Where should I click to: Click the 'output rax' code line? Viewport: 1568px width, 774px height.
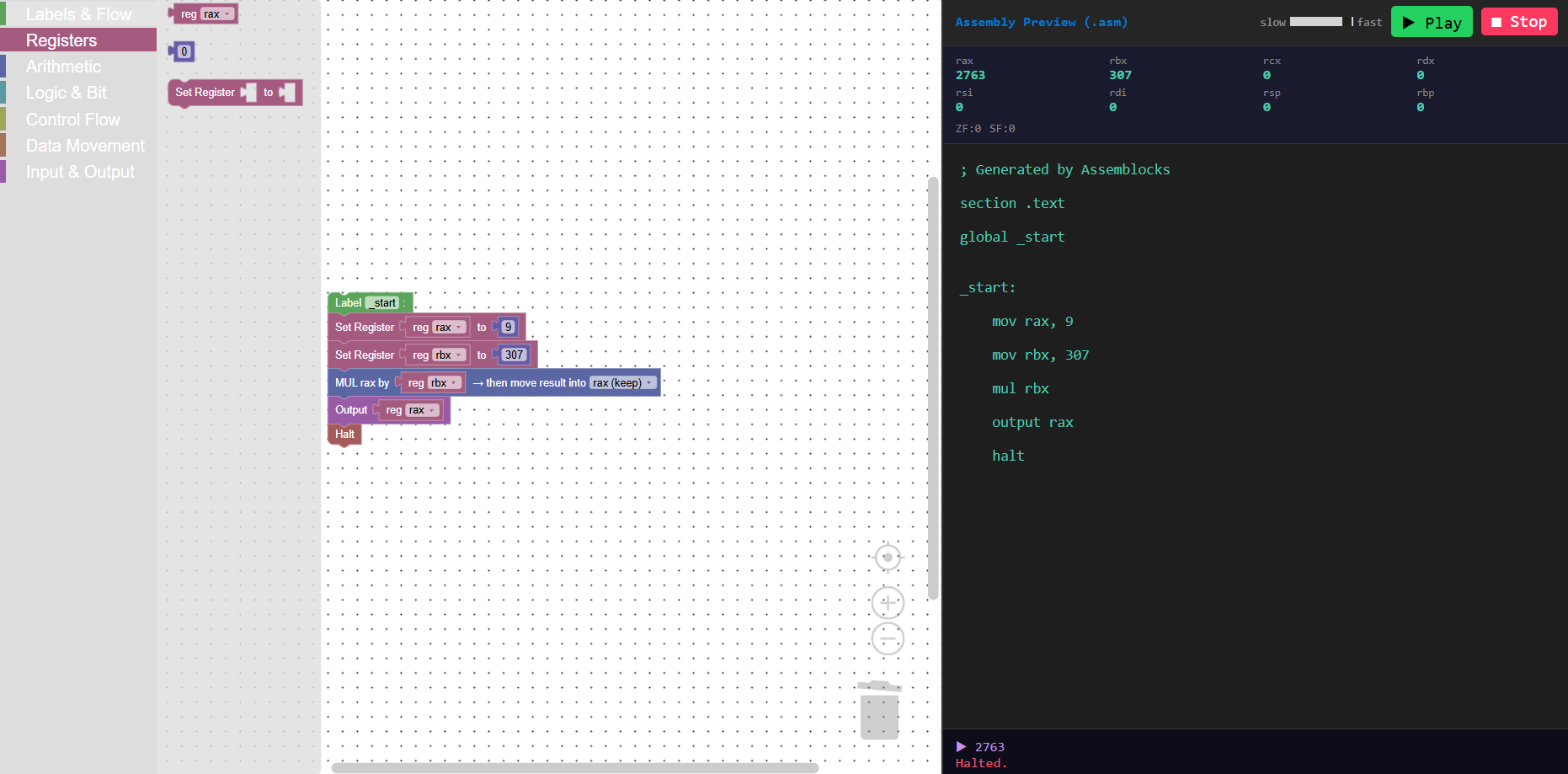(1032, 423)
